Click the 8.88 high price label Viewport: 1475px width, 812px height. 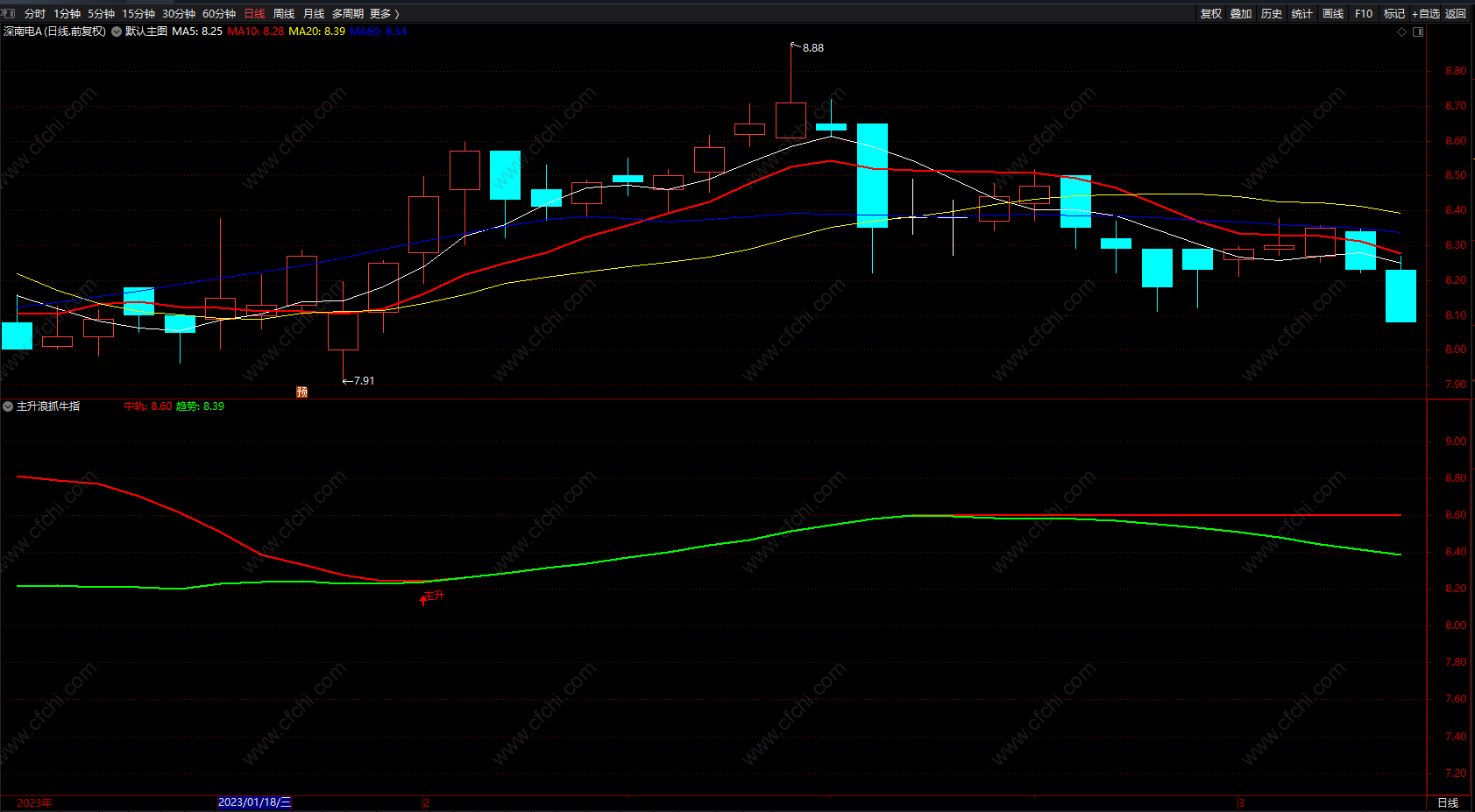tap(813, 48)
